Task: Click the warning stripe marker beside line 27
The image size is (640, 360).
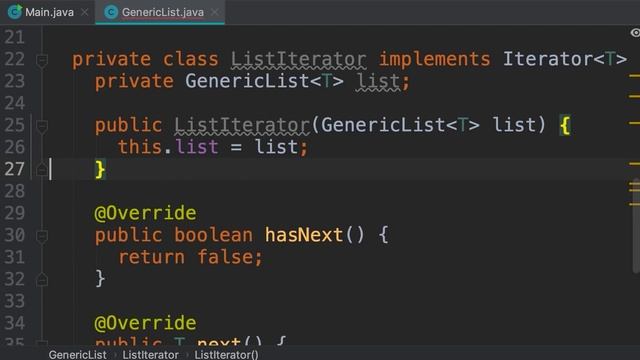Action: tap(634, 164)
